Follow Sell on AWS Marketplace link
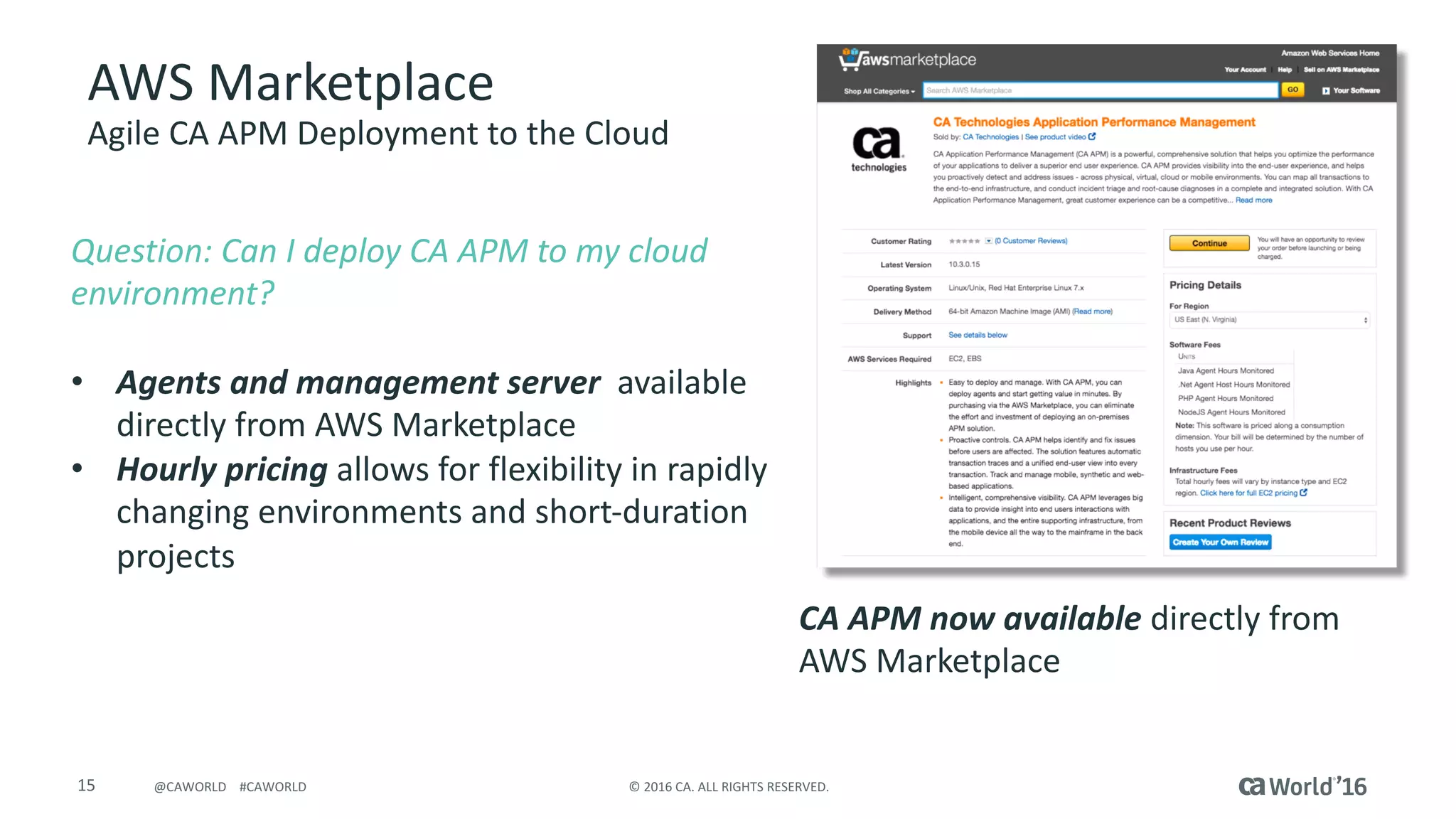Viewport: 1456px width, 819px height. 1342,70
